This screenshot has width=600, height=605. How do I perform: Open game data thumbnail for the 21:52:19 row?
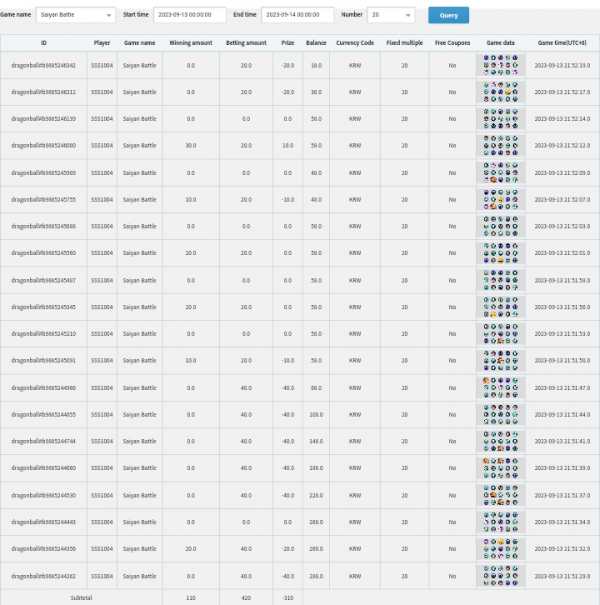500,65
